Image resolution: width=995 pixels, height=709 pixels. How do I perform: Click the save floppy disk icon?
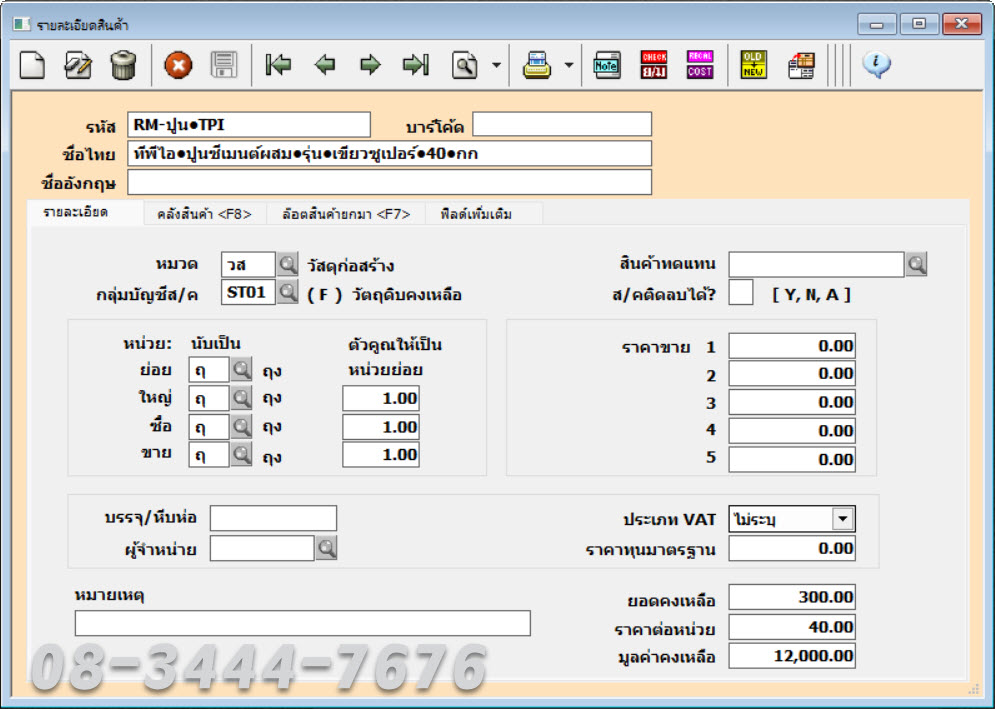point(224,65)
